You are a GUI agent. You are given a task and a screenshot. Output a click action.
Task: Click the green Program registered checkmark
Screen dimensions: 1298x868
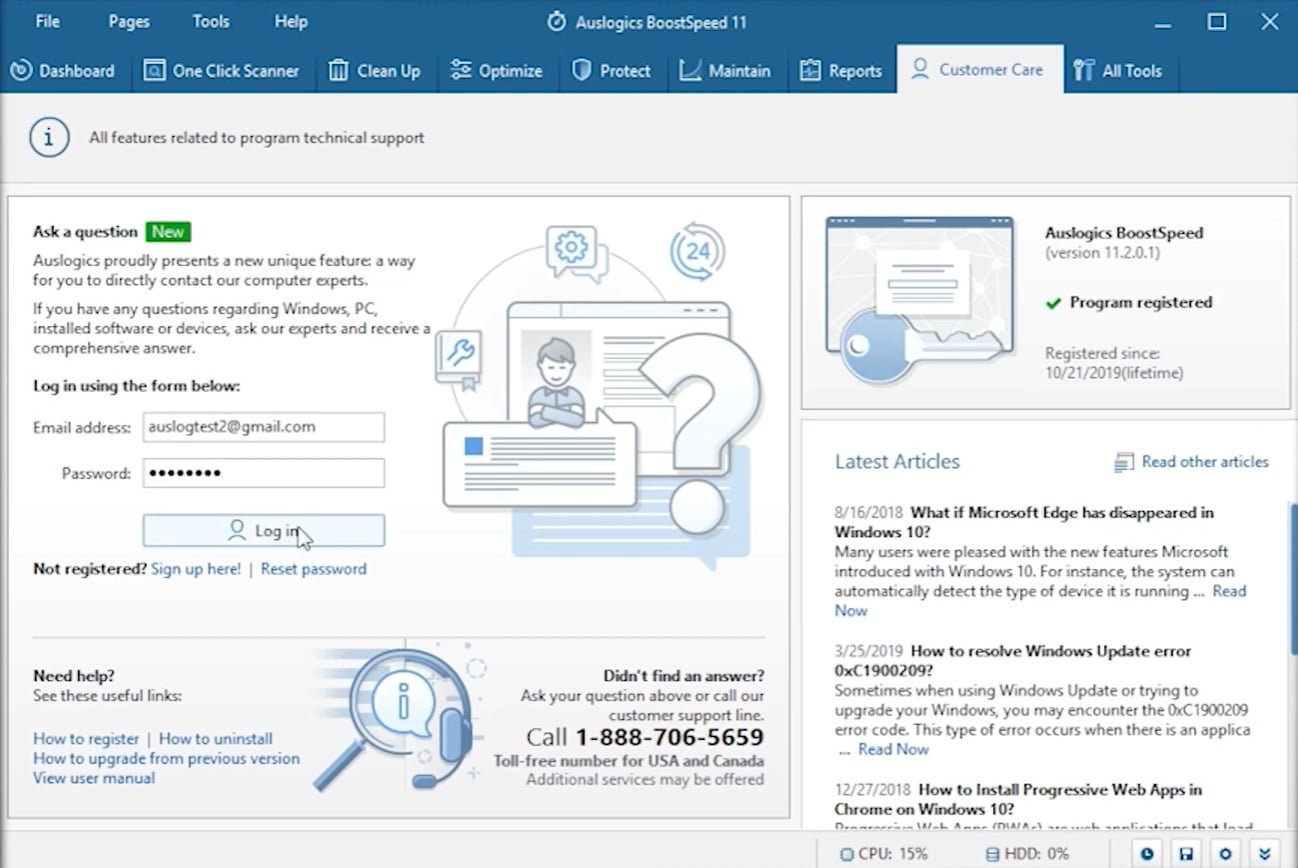[1053, 303]
